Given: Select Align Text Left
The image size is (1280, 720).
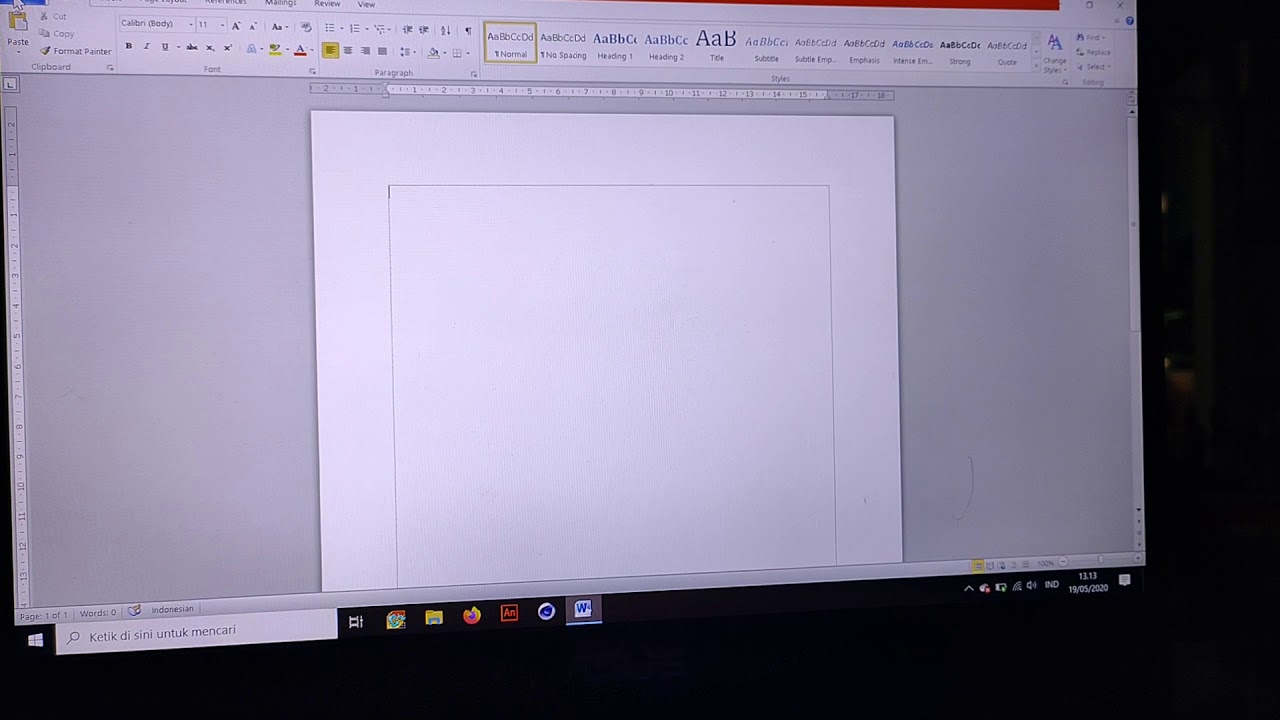Looking at the screenshot, I should click(330, 51).
